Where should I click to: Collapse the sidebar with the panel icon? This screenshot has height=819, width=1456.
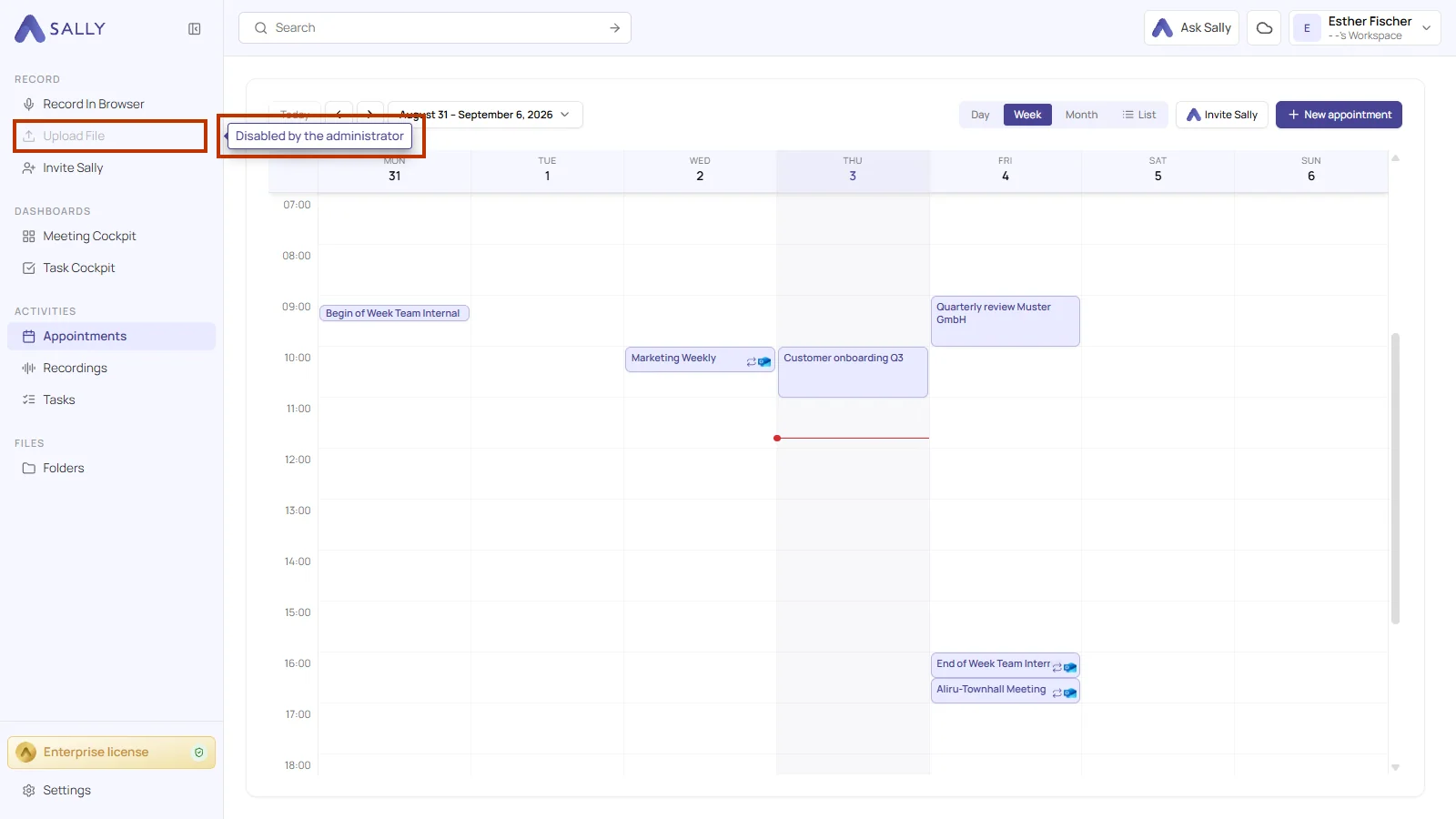[x=194, y=29]
